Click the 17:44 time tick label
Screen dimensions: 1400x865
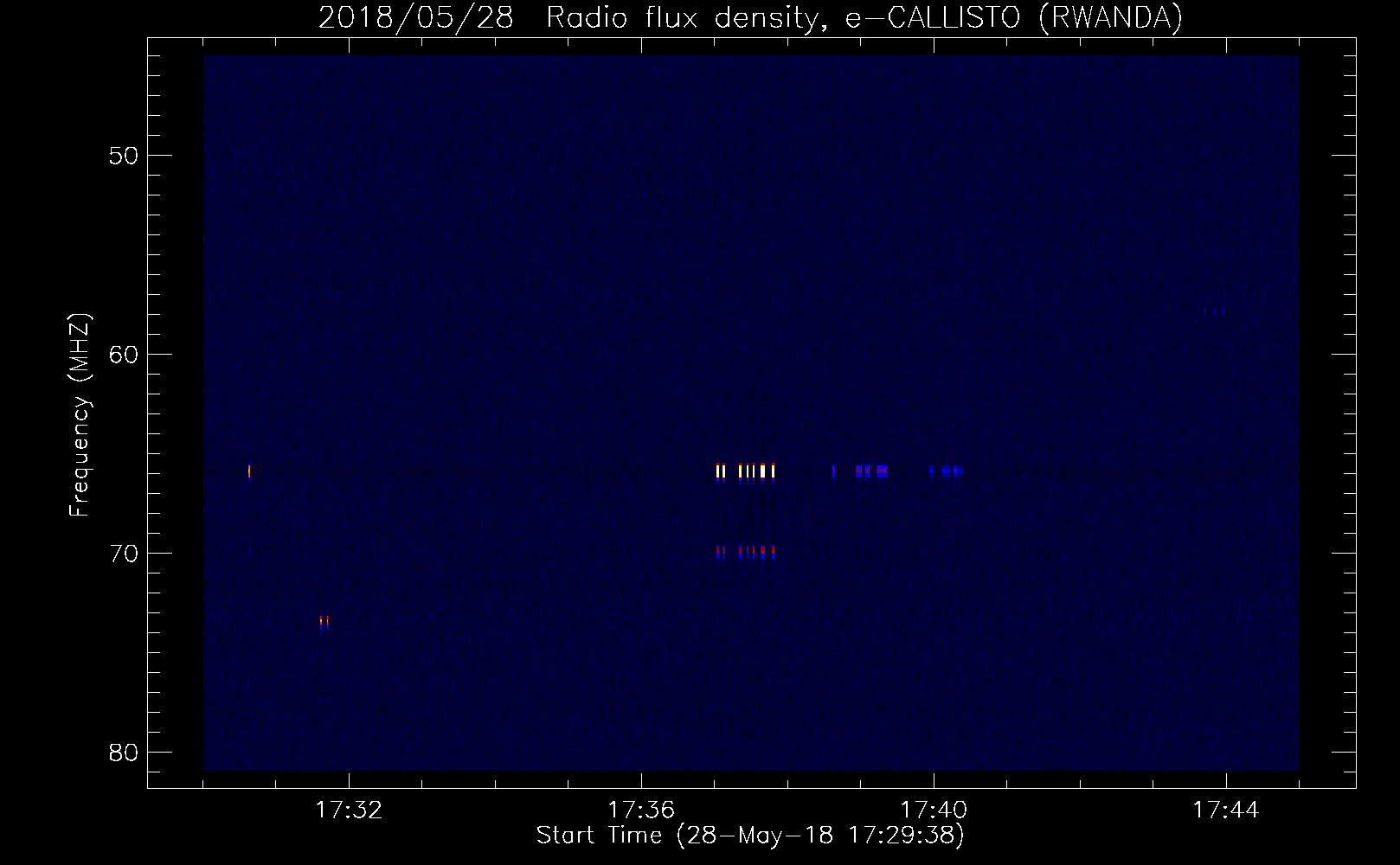tap(1226, 811)
